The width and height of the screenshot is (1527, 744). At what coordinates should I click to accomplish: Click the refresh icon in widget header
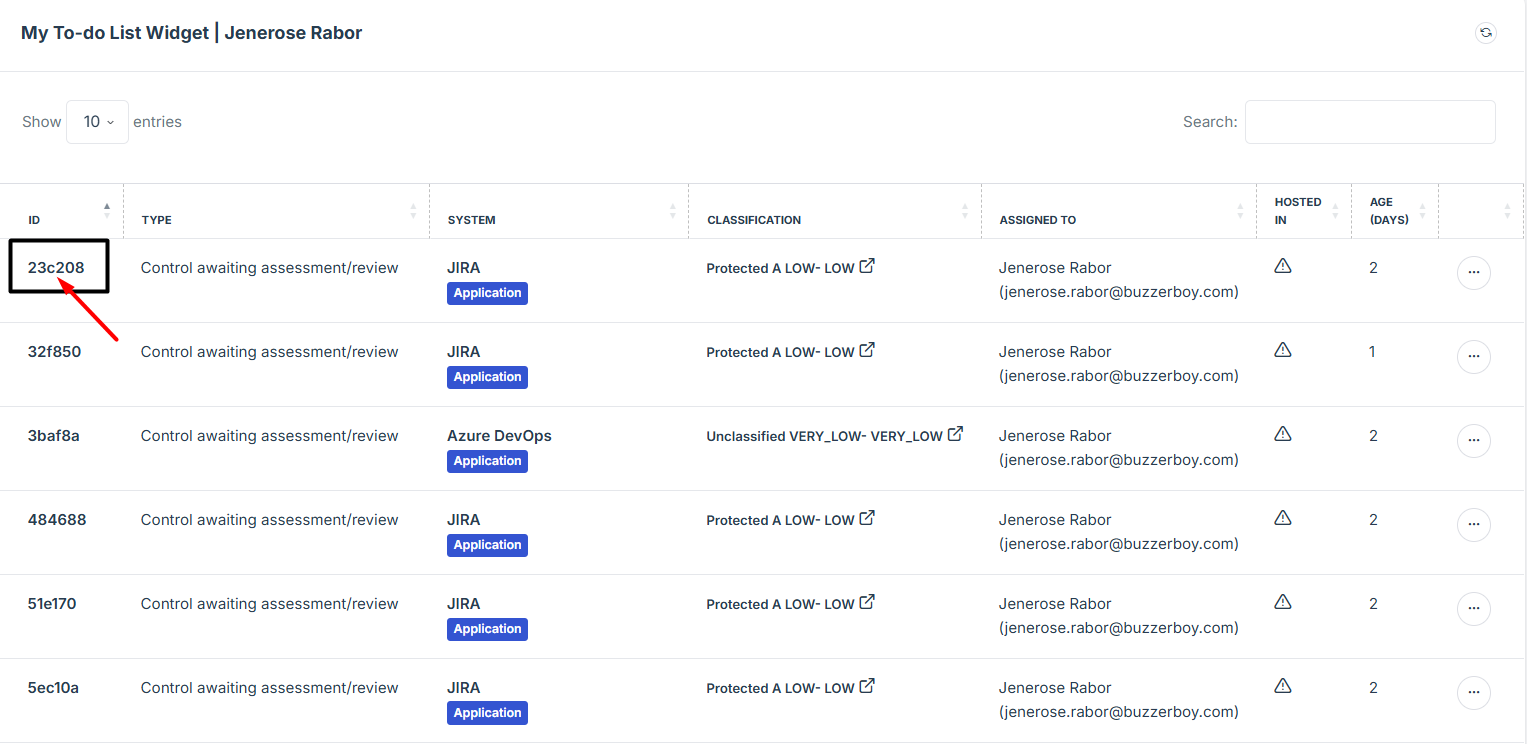click(1486, 33)
